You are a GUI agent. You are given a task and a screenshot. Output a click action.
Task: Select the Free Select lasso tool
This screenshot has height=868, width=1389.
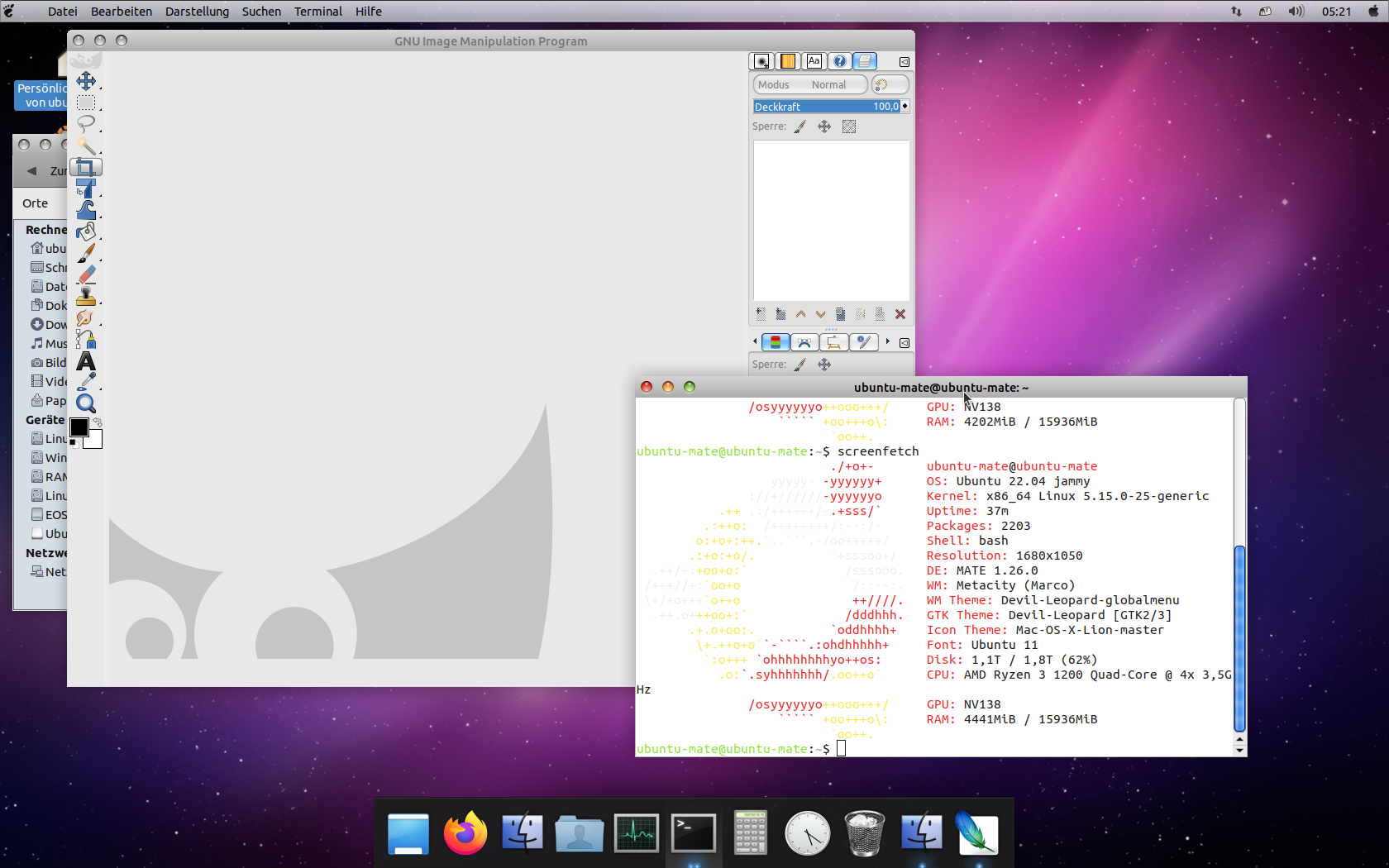pyautogui.click(x=86, y=124)
